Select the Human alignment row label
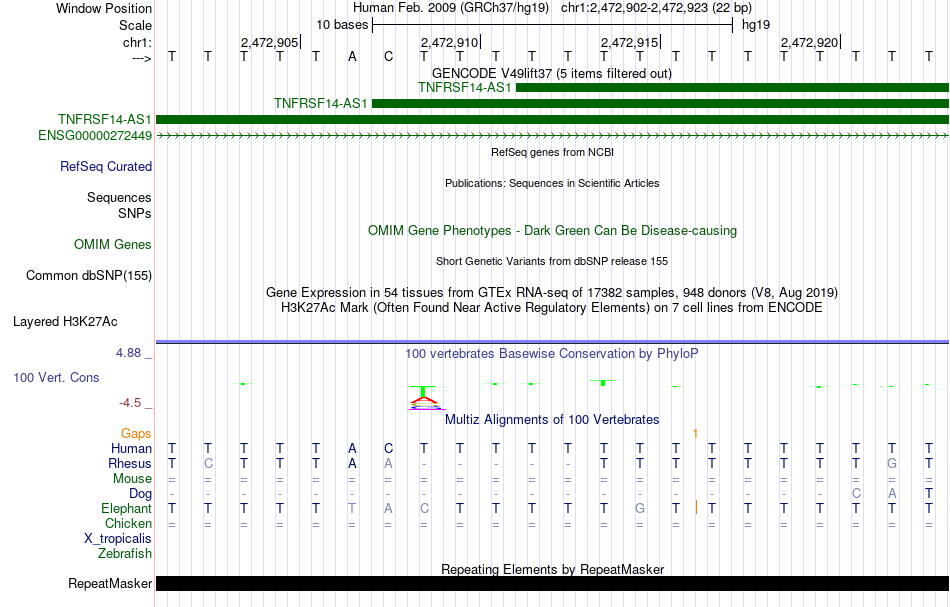950x607 pixels. [131, 448]
